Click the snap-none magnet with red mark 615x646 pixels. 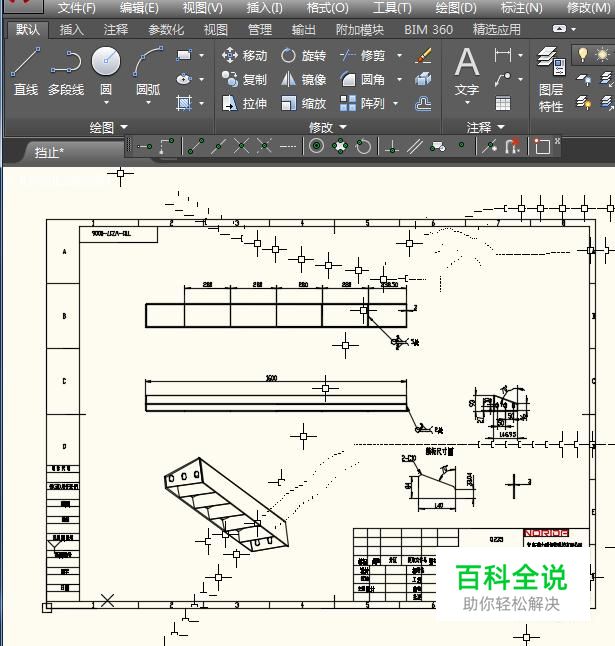pyautogui.click(x=512, y=146)
